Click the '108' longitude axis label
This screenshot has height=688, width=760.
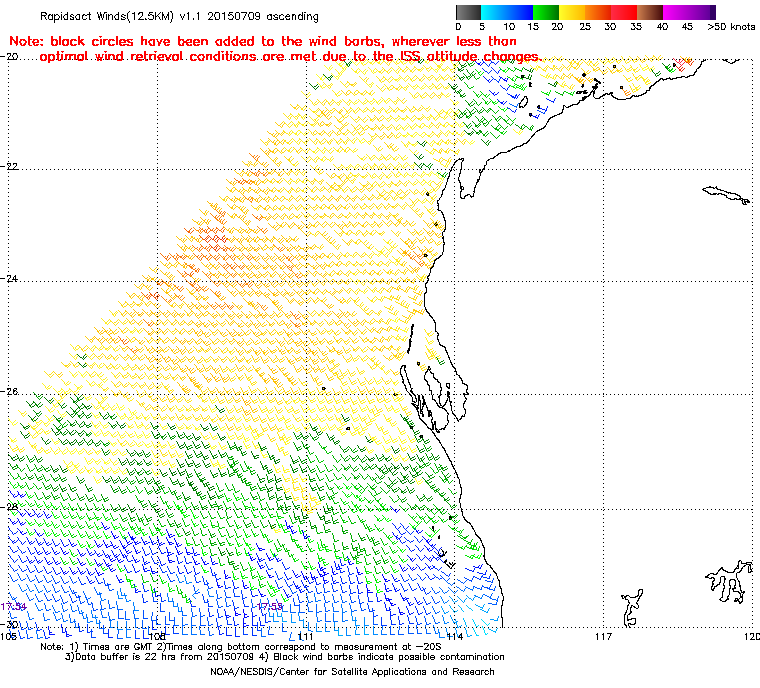point(157,636)
